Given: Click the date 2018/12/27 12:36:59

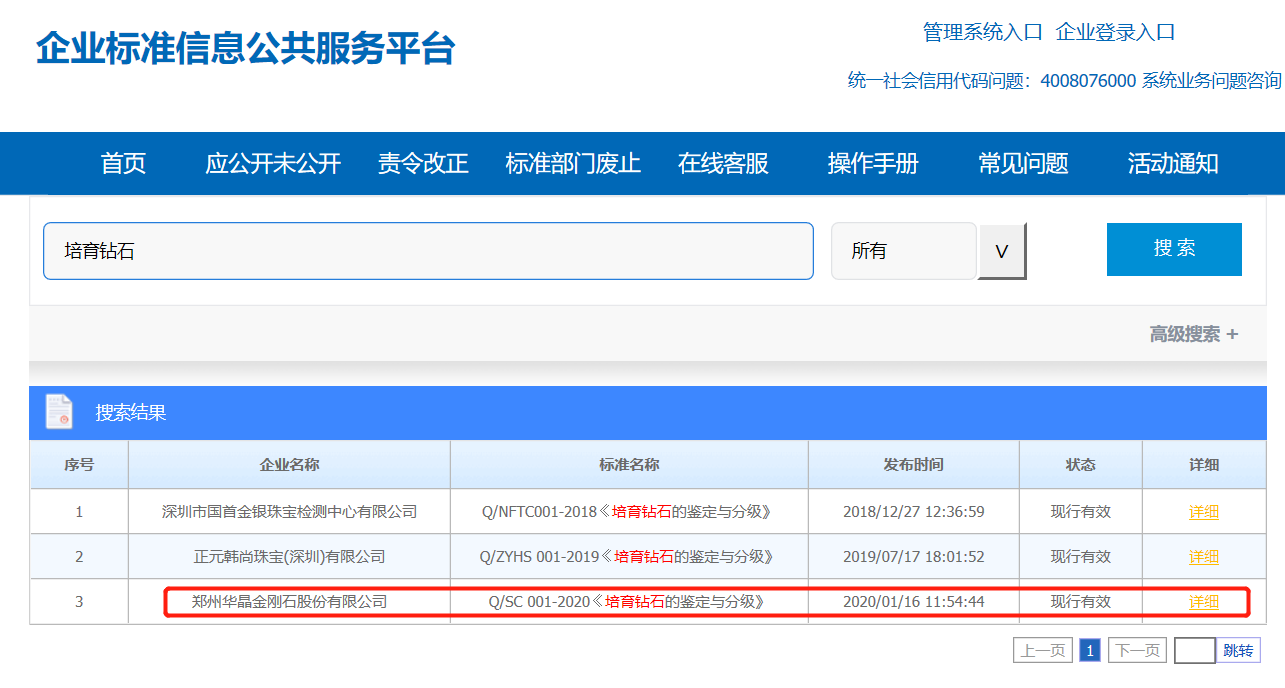Looking at the screenshot, I should pyautogui.click(x=913, y=511).
